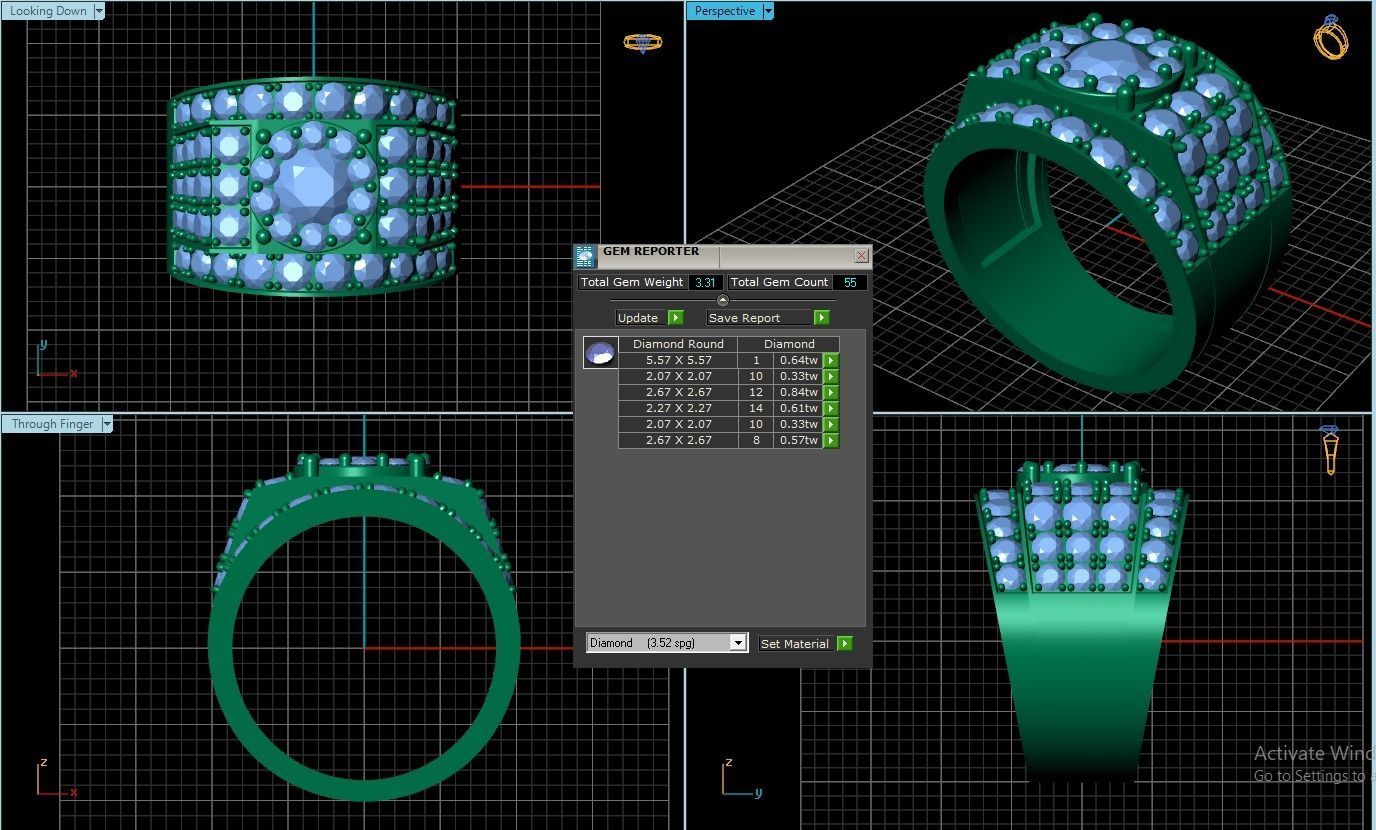Click the green arrow for the 0.61tw row

pos(831,408)
